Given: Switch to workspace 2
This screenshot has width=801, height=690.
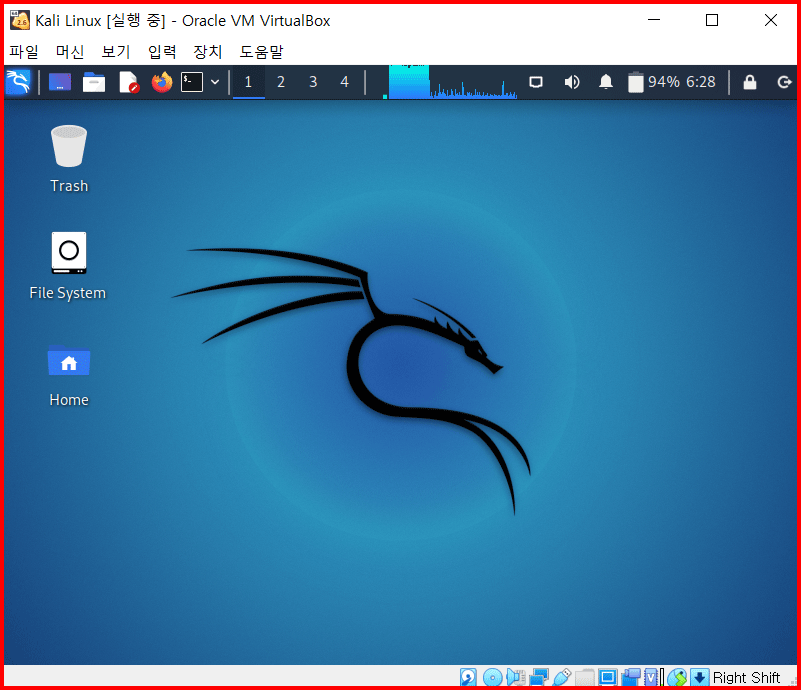Looking at the screenshot, I should point(280,82).
